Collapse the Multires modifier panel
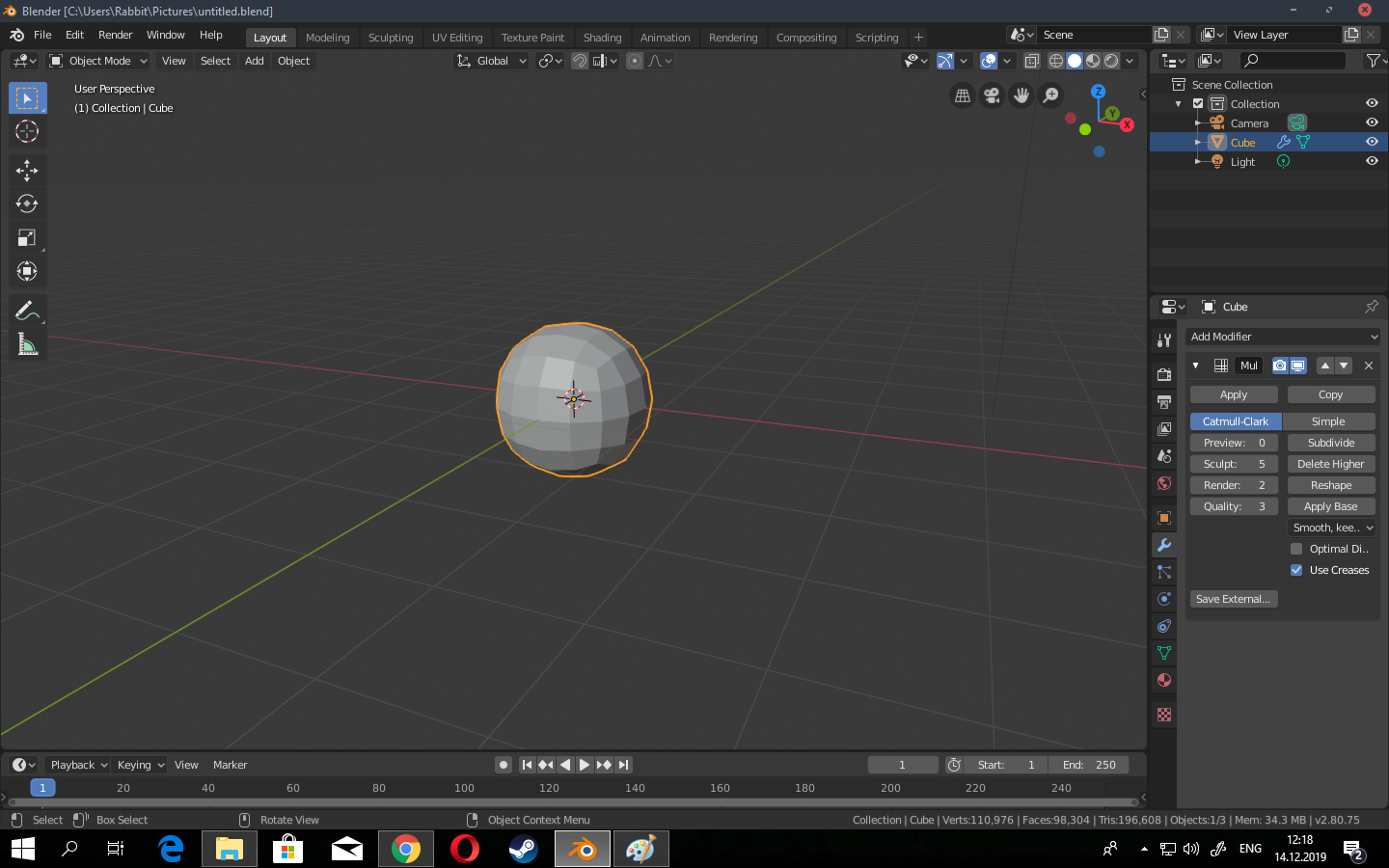1389x868 pixels. (x=1196, y=366)
